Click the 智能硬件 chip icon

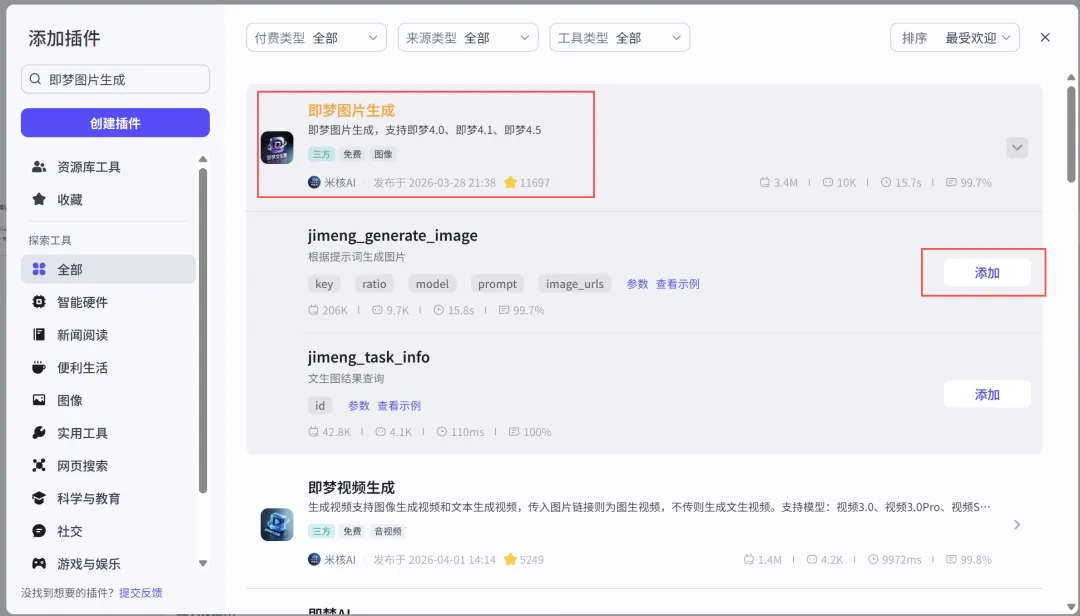pos(39,302)
